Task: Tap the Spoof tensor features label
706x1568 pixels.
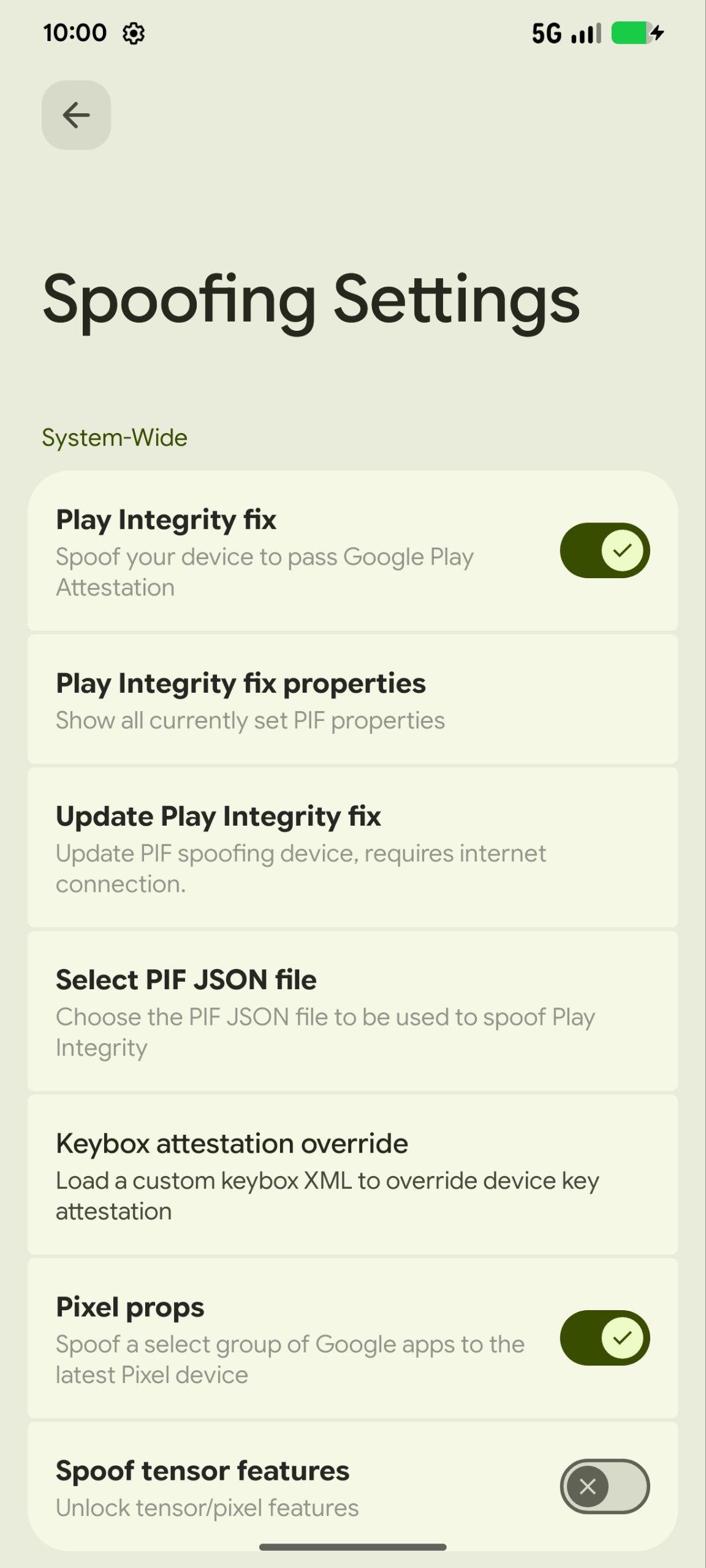Action: [202, 1471]
